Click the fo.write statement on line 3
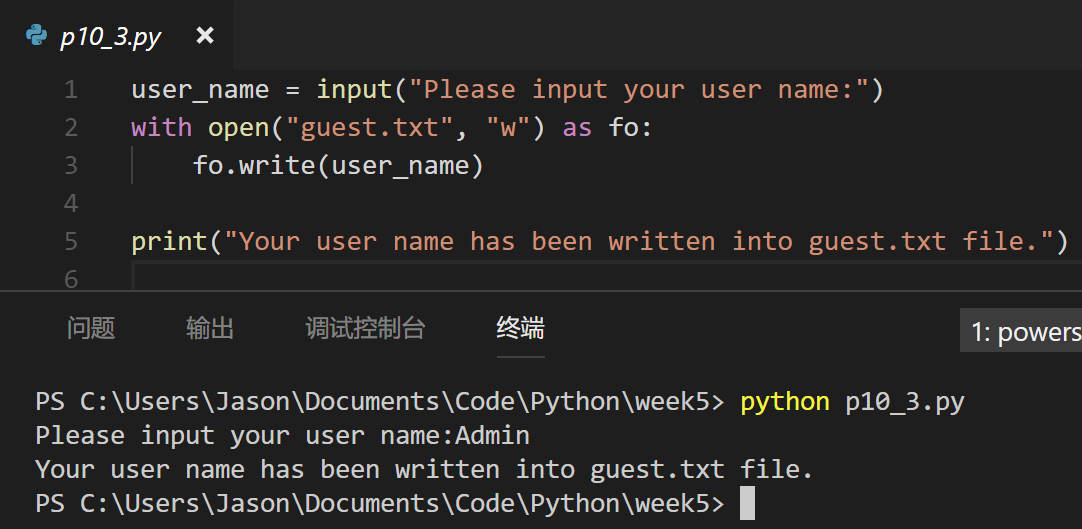The image size is (1082, 529). pyautogui.click(x=338, y=166)
